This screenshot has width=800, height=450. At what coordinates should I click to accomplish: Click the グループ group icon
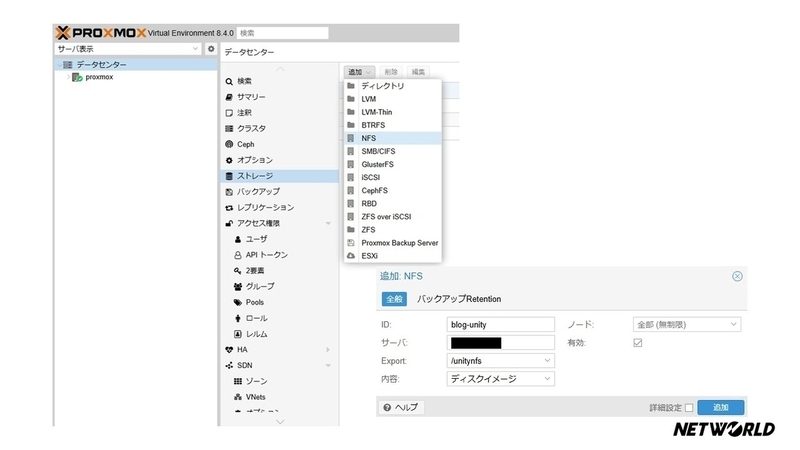pyautogui.click(x=238, y=287)
